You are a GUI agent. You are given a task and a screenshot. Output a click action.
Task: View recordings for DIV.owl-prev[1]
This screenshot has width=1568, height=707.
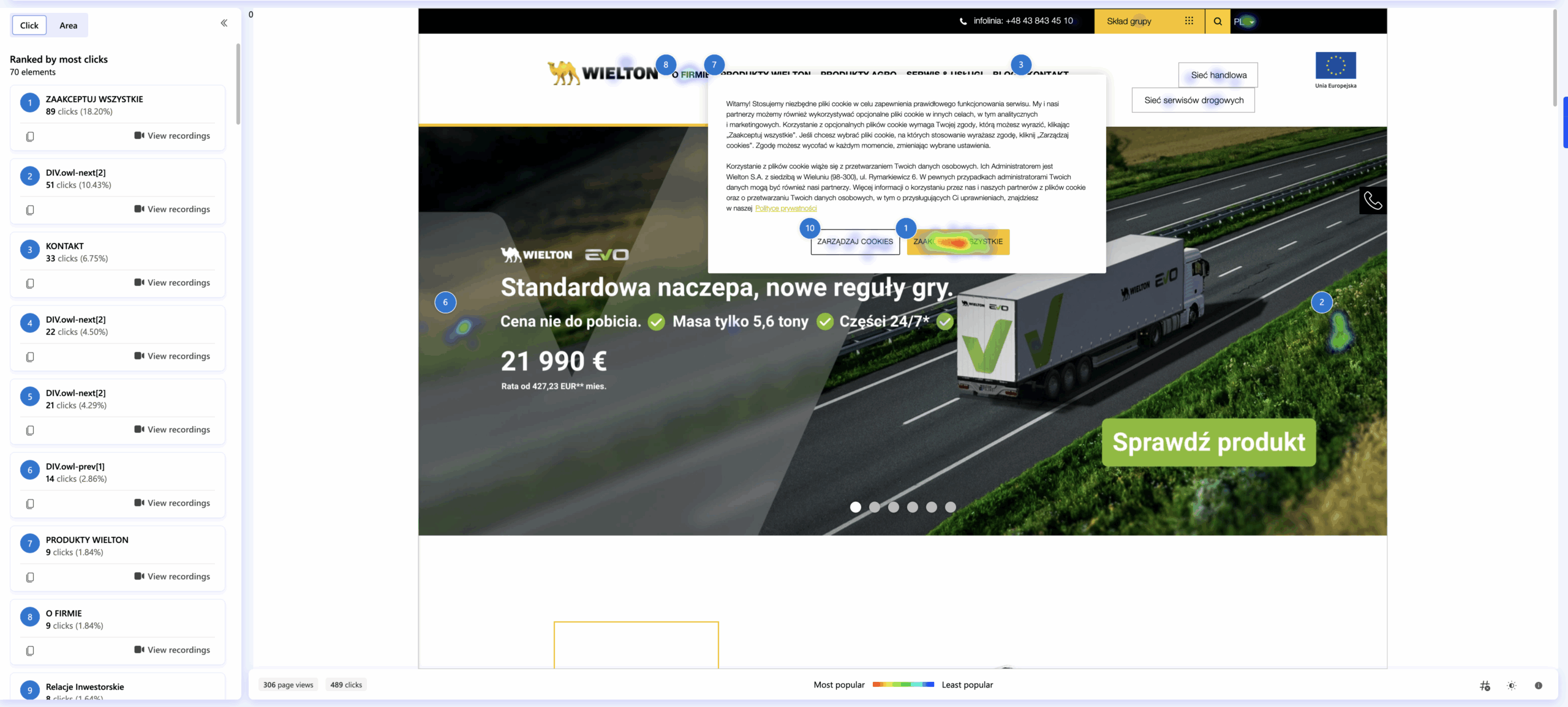[172, 503]
